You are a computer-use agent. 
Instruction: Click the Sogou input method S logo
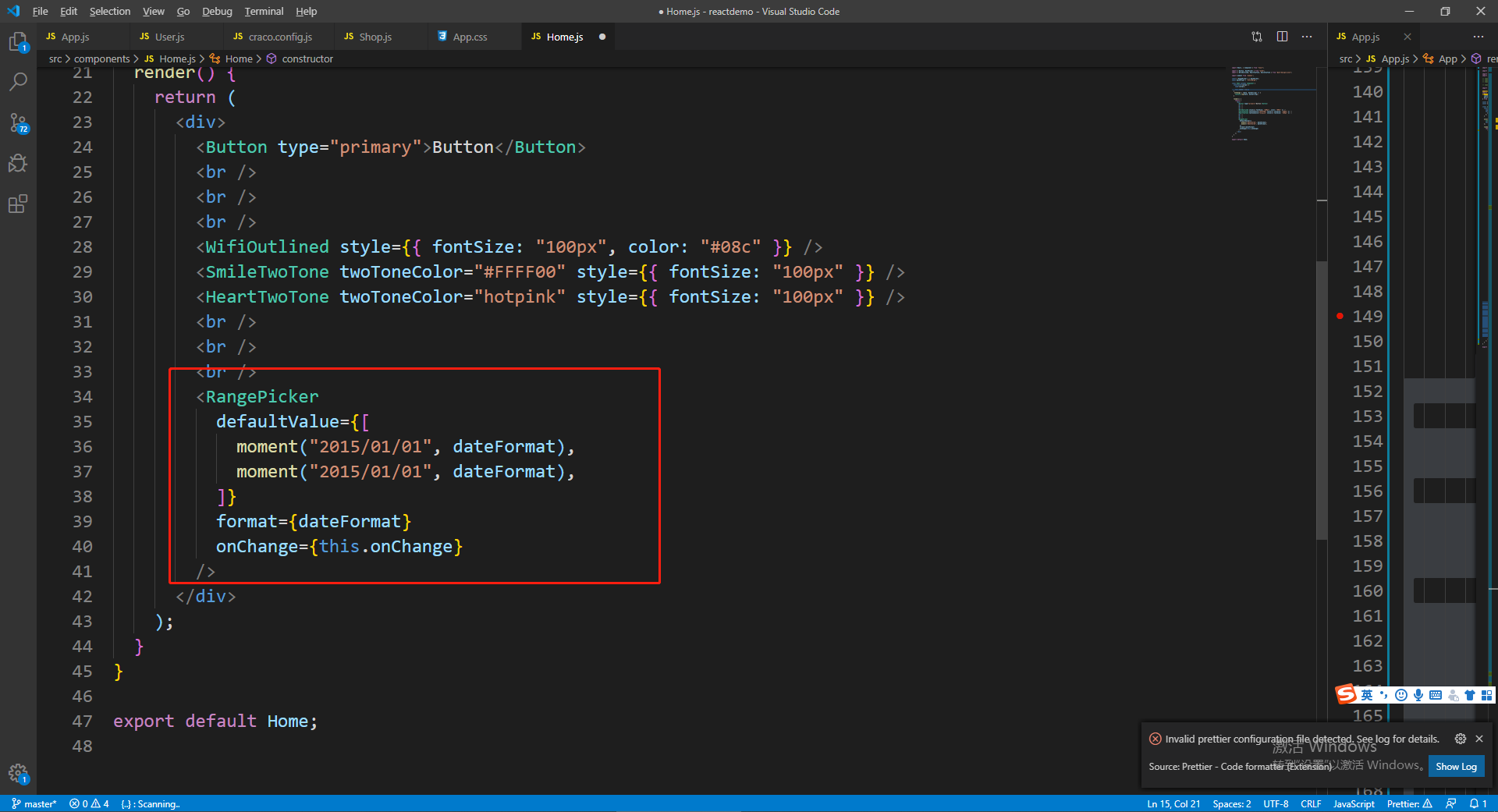pyautogui.click(x=1346, y=694)
